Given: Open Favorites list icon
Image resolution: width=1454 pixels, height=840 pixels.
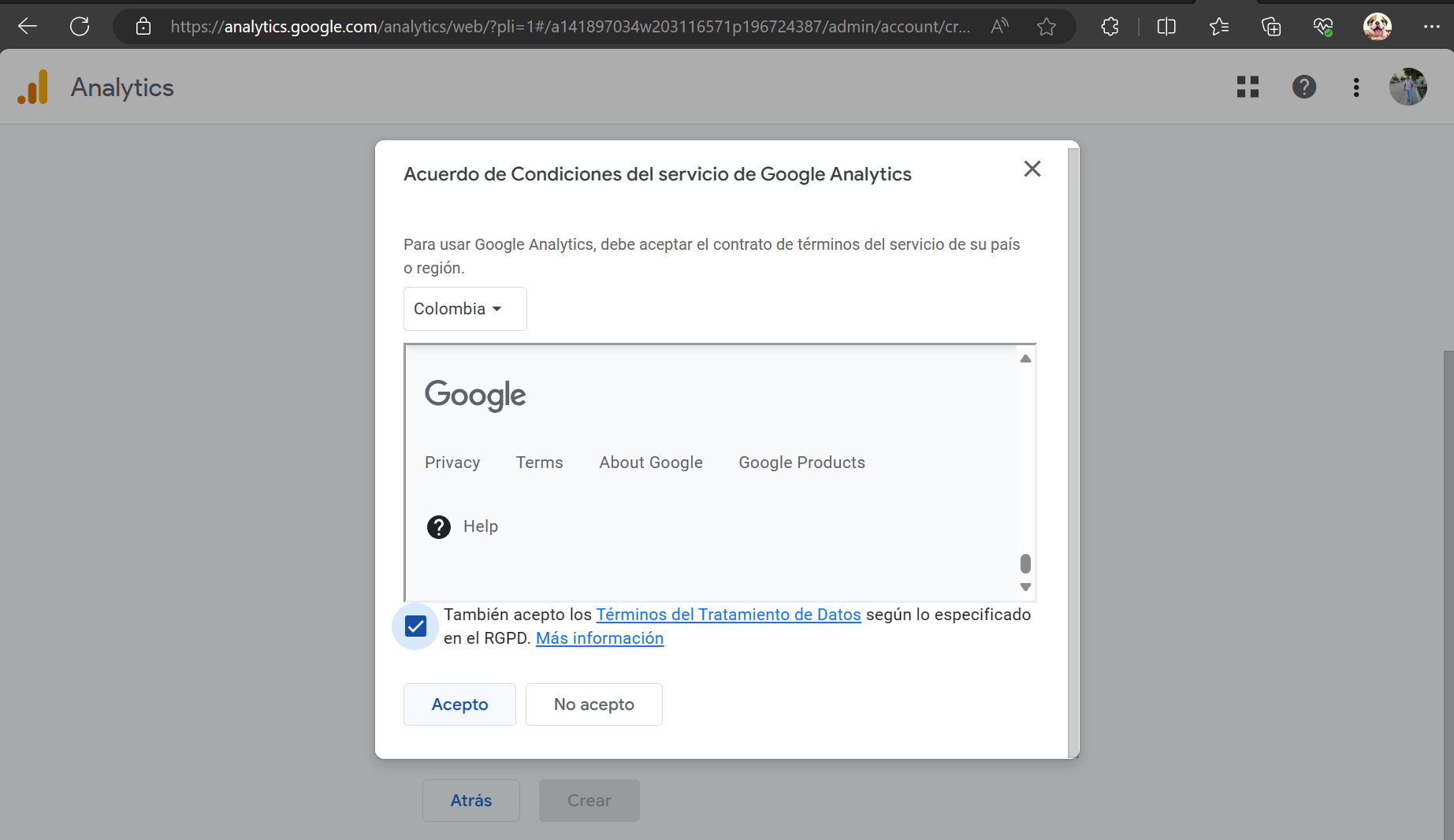Looking at the screenshot, I should (x=1219, y=27).
